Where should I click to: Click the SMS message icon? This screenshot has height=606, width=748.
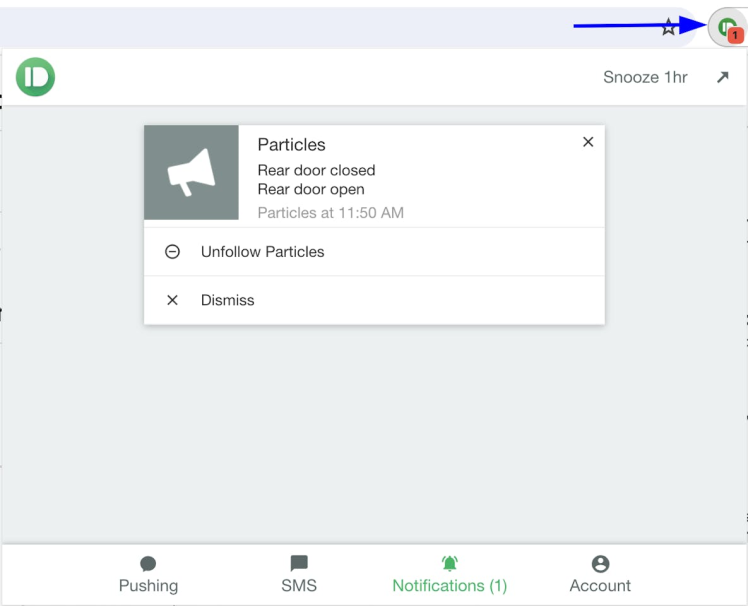pos(299,564)
